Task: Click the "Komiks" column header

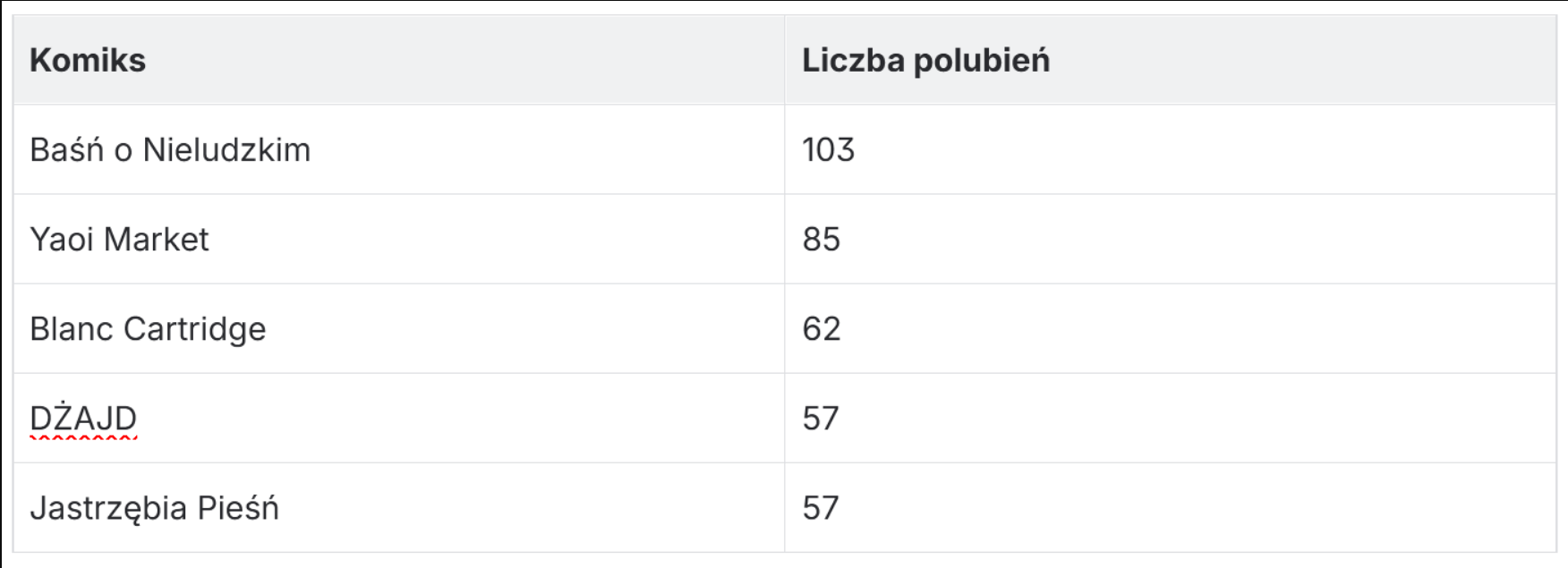Action: coord(88,60)
